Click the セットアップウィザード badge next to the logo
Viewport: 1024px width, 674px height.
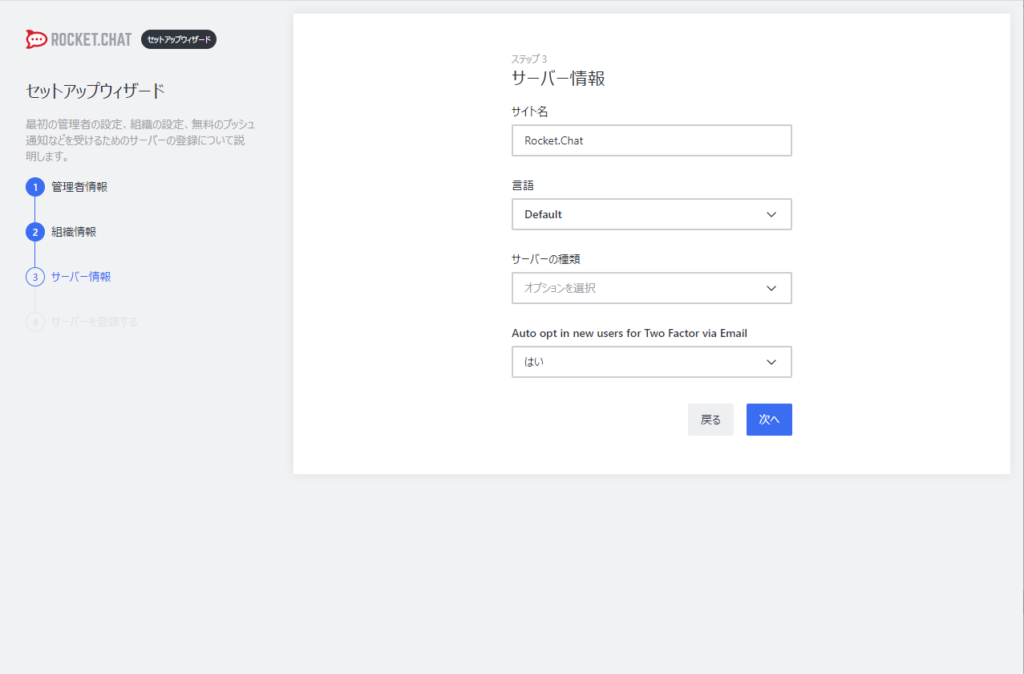(x=178, y=39)
